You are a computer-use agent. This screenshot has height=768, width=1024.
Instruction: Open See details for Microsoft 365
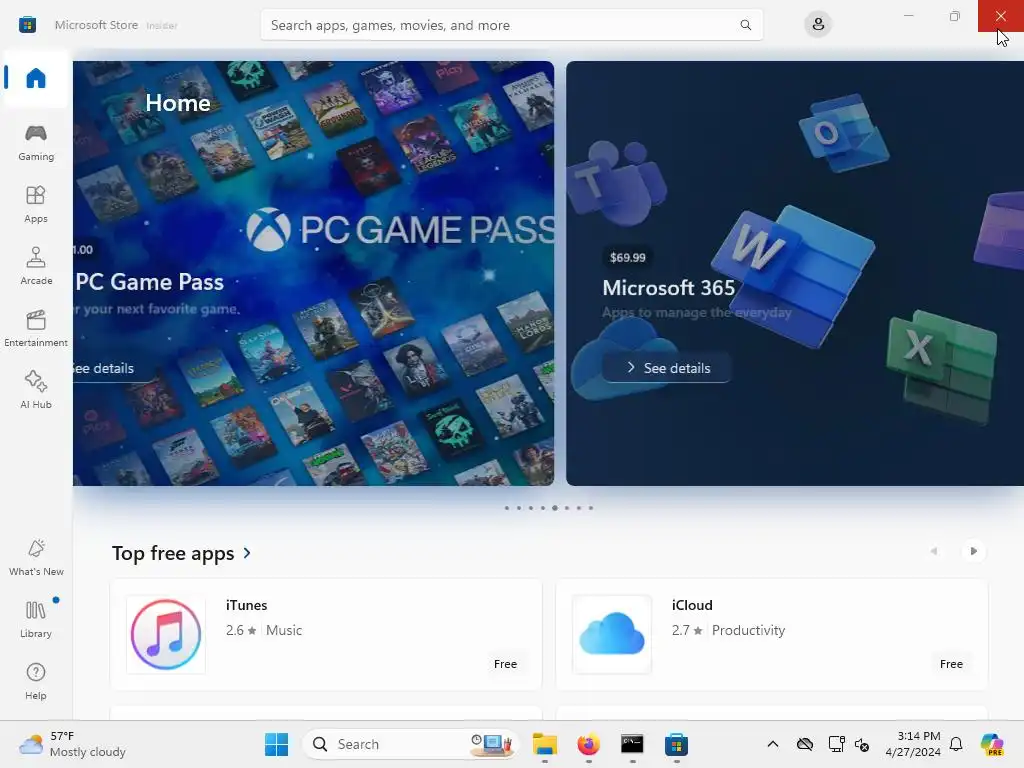coord(667,368)
